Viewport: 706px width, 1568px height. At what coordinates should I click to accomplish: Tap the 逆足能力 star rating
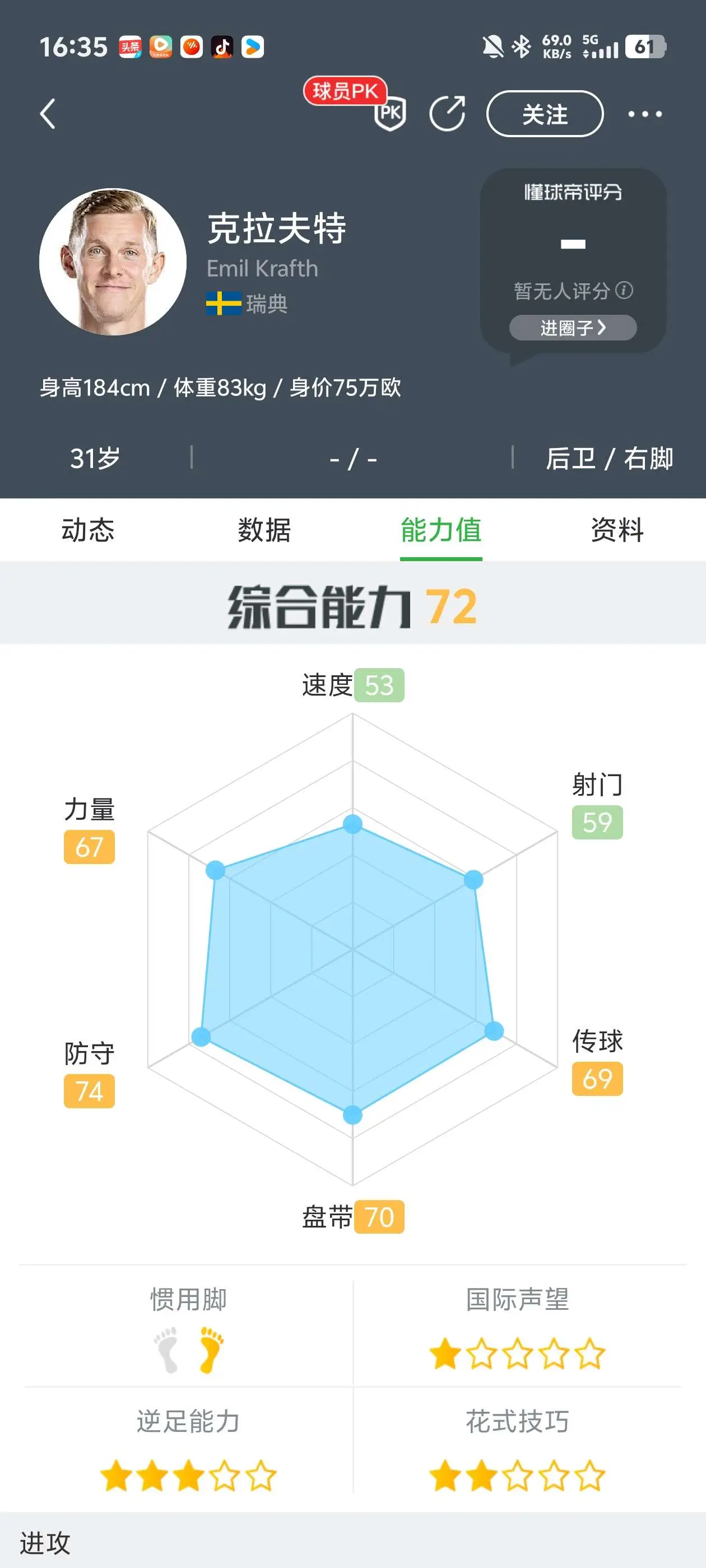[x=188, y=1476]
